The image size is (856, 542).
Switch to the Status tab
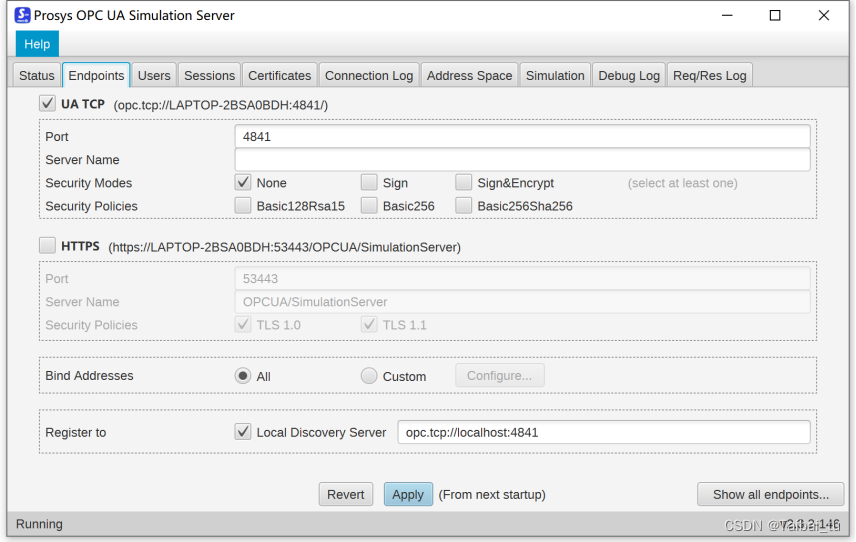37,75
